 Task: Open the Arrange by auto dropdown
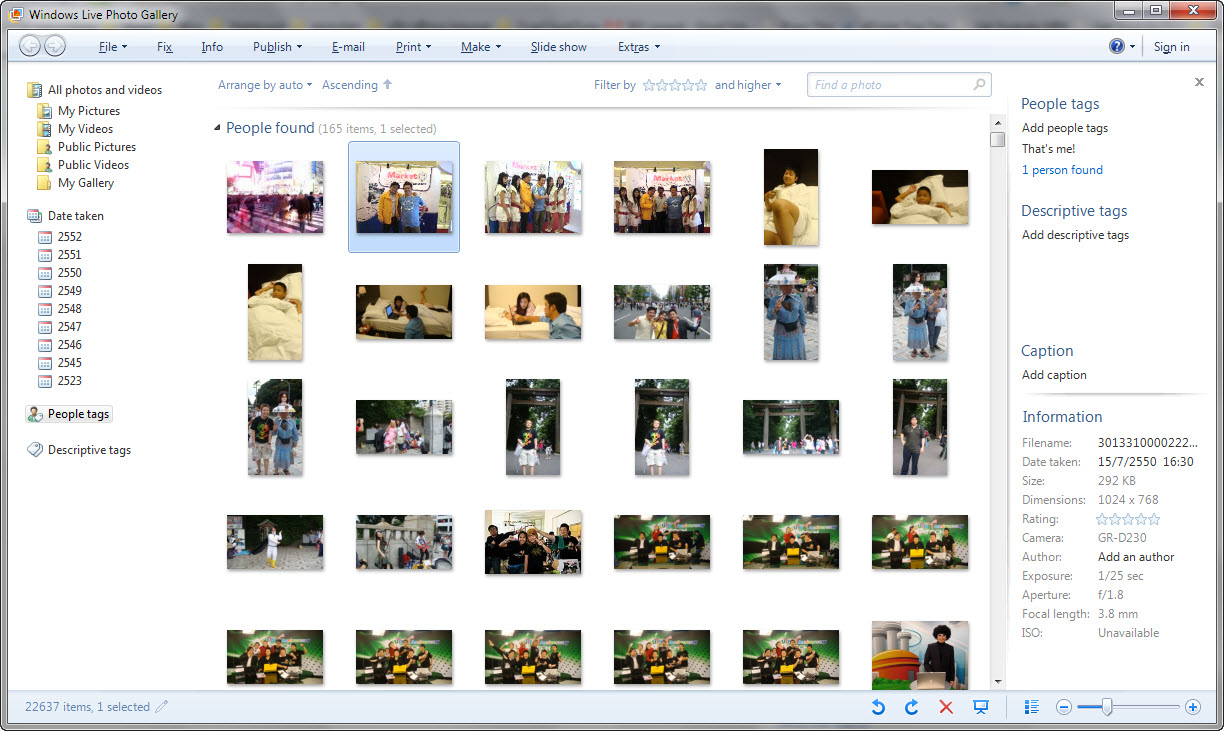265,85
